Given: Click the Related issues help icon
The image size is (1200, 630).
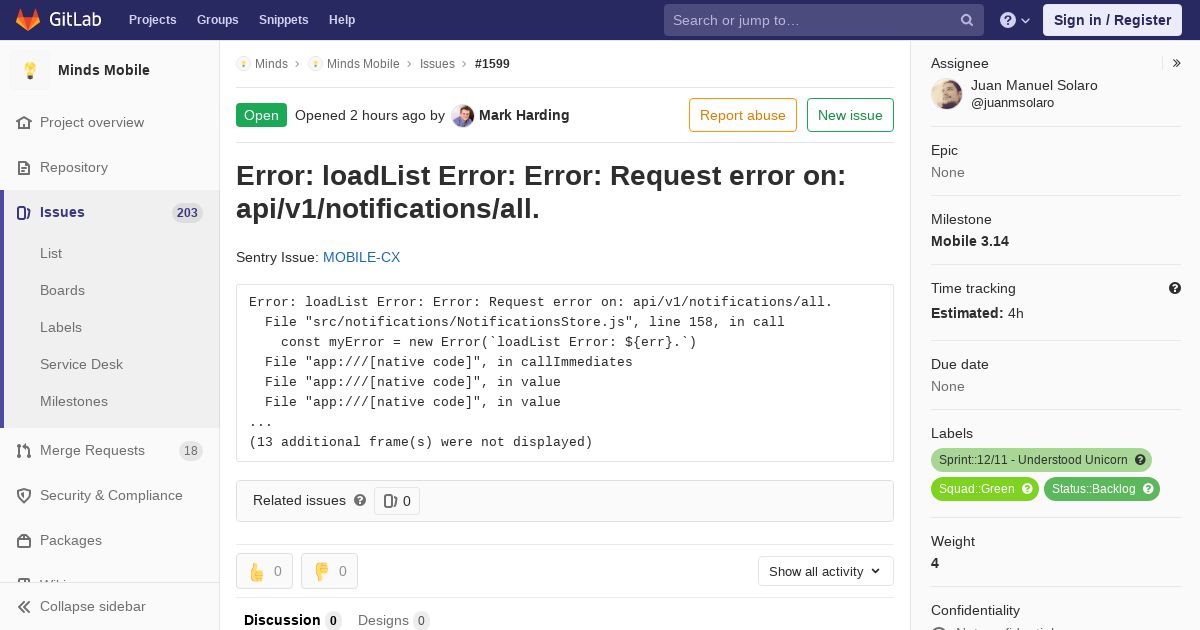Looking at the screenshot, I should click(x=360, y=500).
